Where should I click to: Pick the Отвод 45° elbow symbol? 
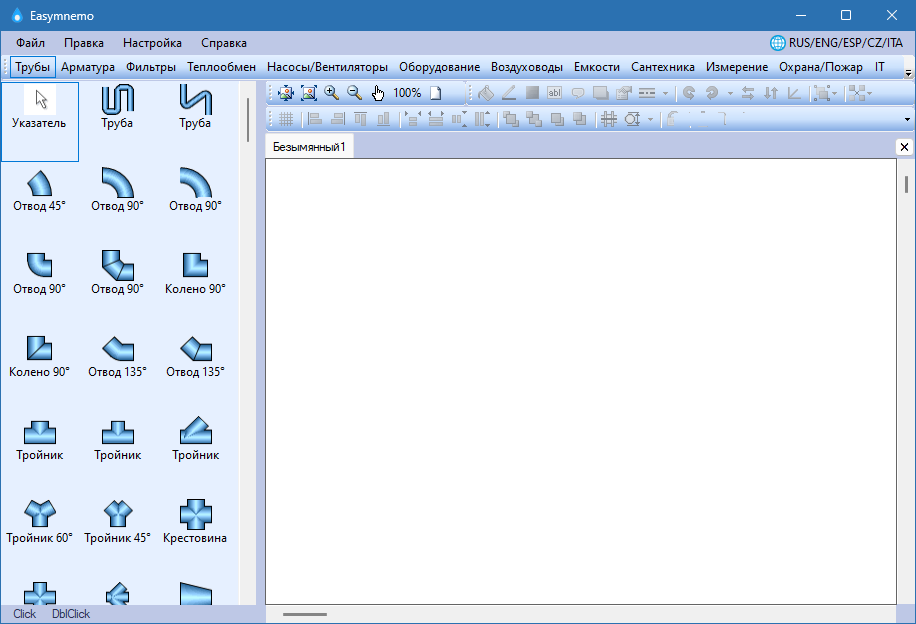click(40, 190)
